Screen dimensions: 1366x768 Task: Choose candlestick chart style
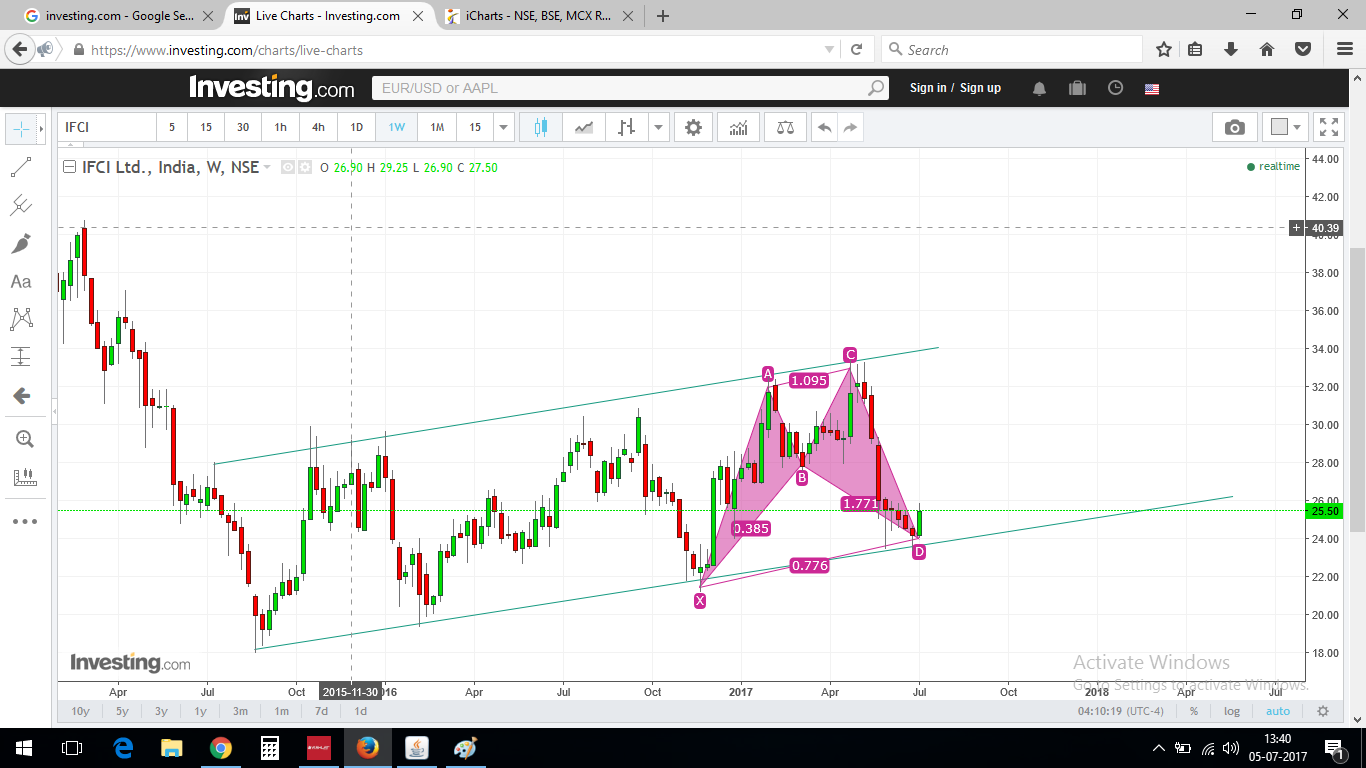541,128
